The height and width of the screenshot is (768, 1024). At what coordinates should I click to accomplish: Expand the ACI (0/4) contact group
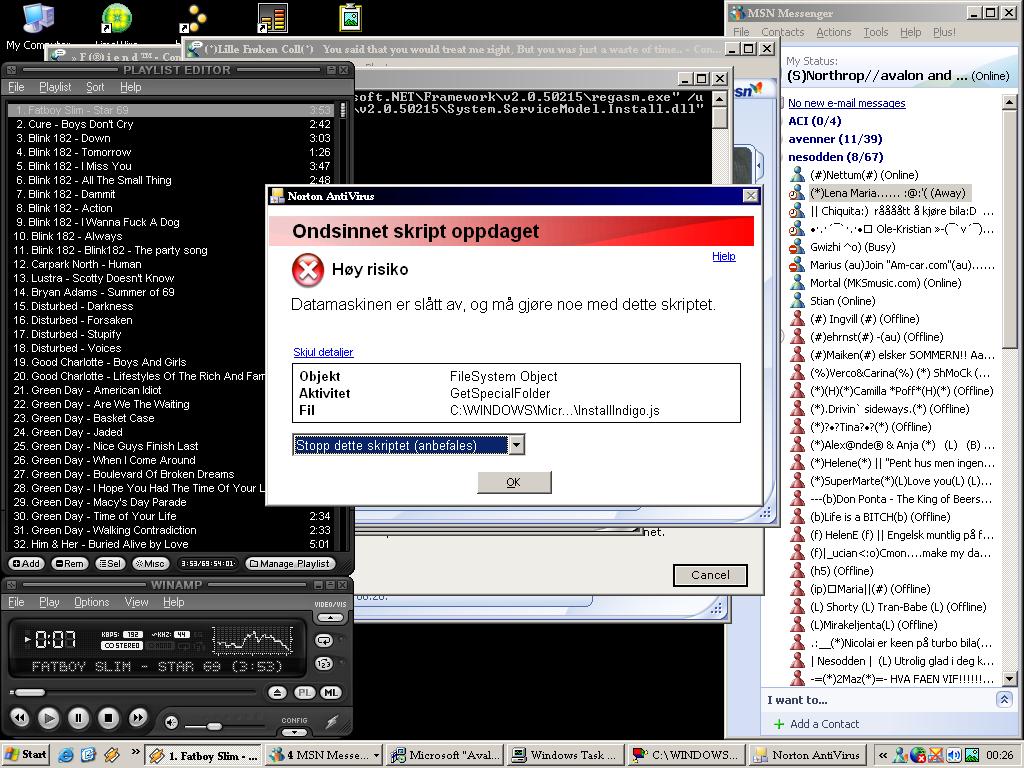(814, 121)
